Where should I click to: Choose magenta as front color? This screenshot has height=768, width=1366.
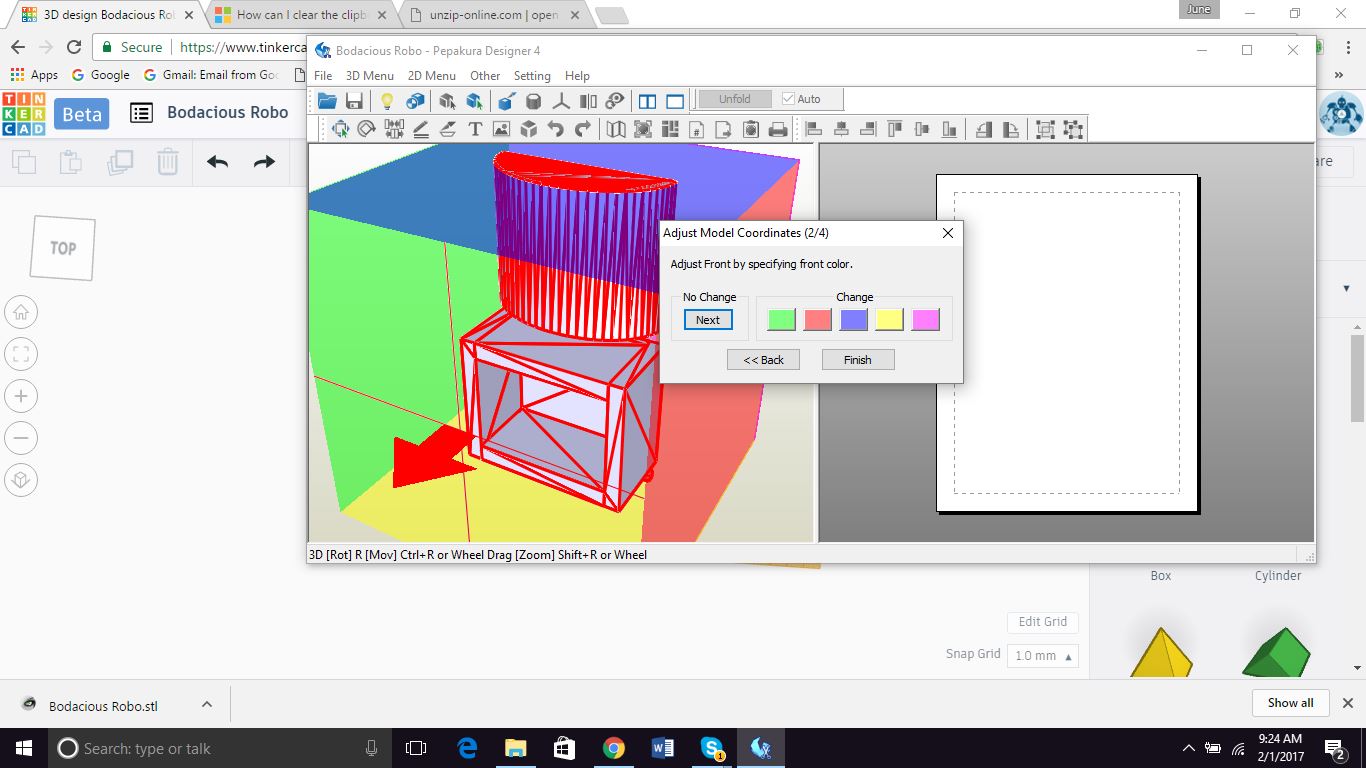tap(926, 320)
